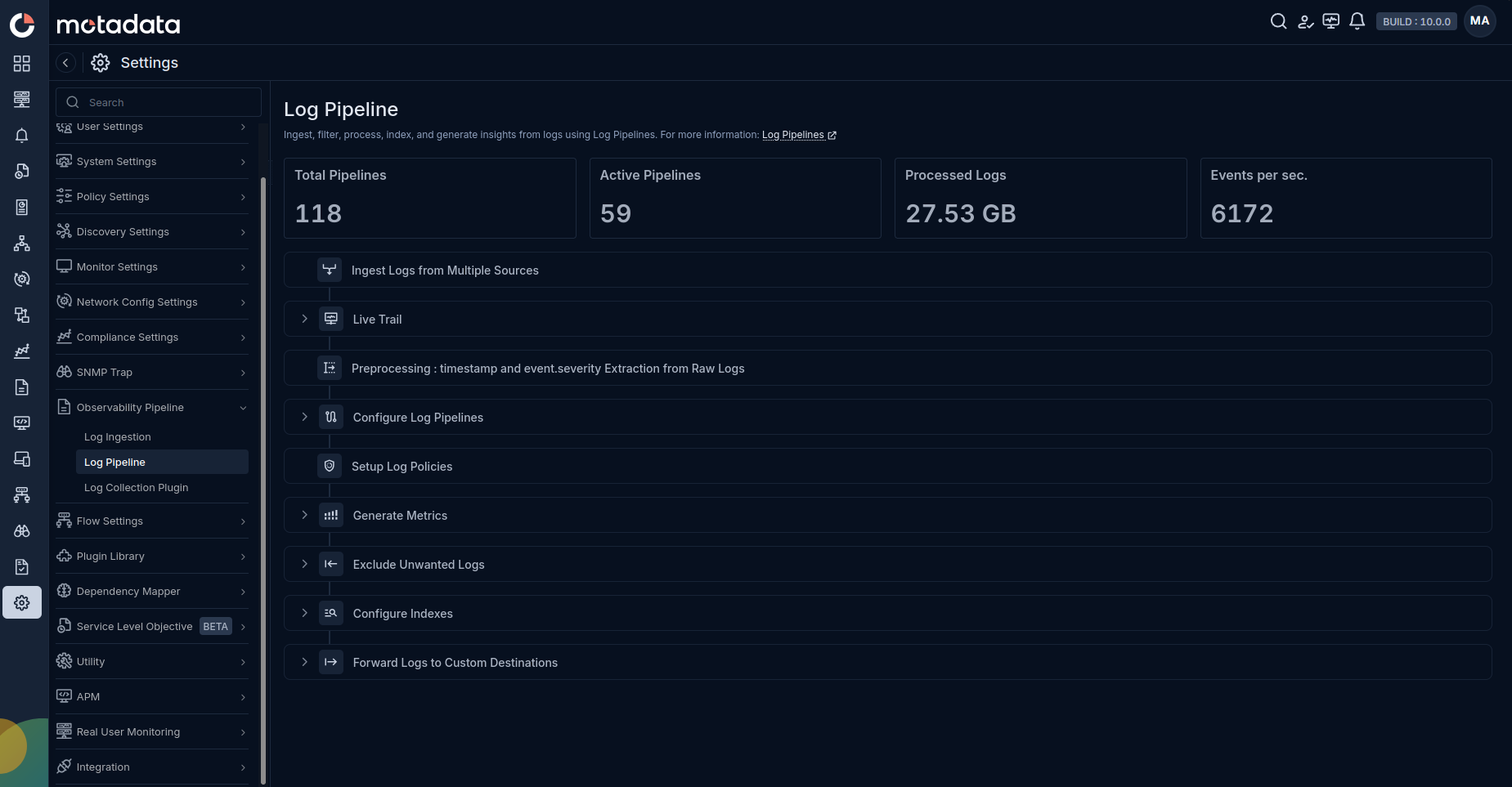Click the Events per sec. card
Viewport: 1512px width, 787px height.
click(x=1346, y=198)
